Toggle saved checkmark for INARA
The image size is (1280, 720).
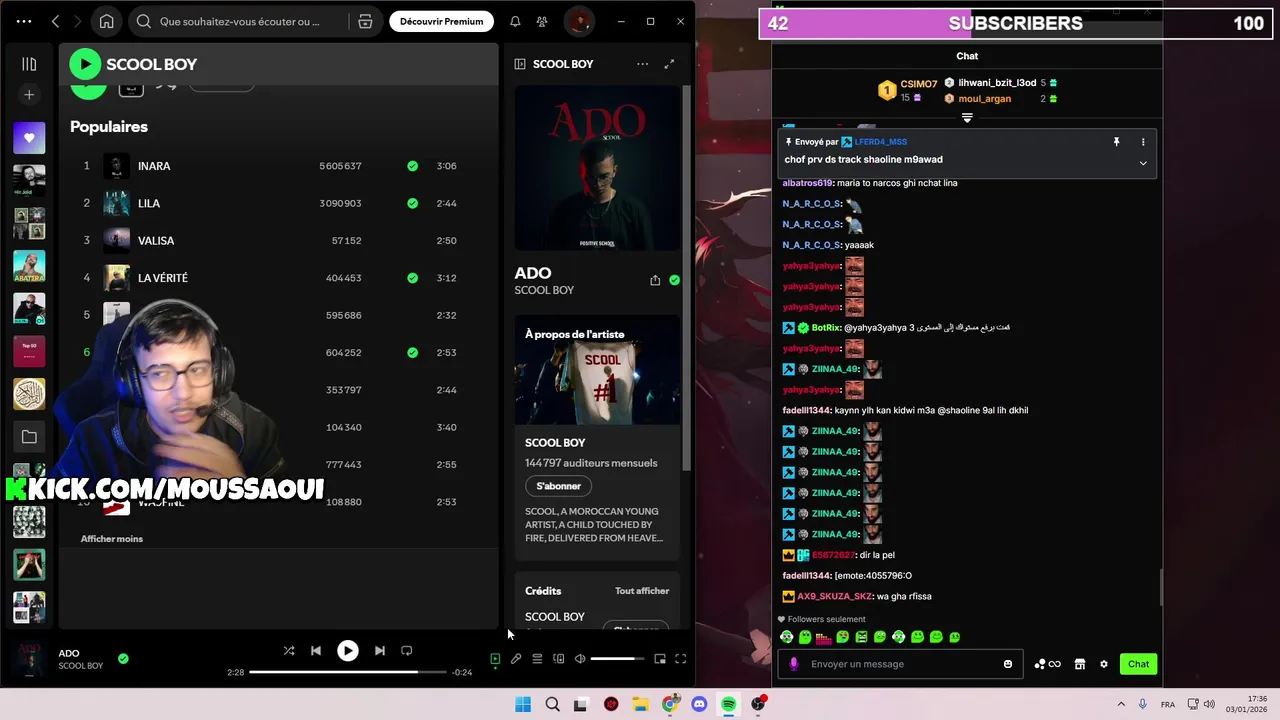pos(412,166)
